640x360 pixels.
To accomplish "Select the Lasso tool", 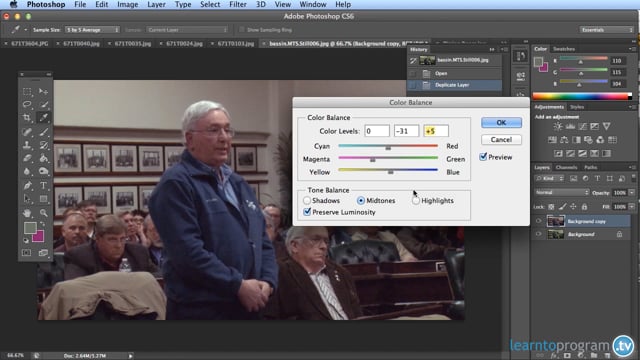I will 27,104.
